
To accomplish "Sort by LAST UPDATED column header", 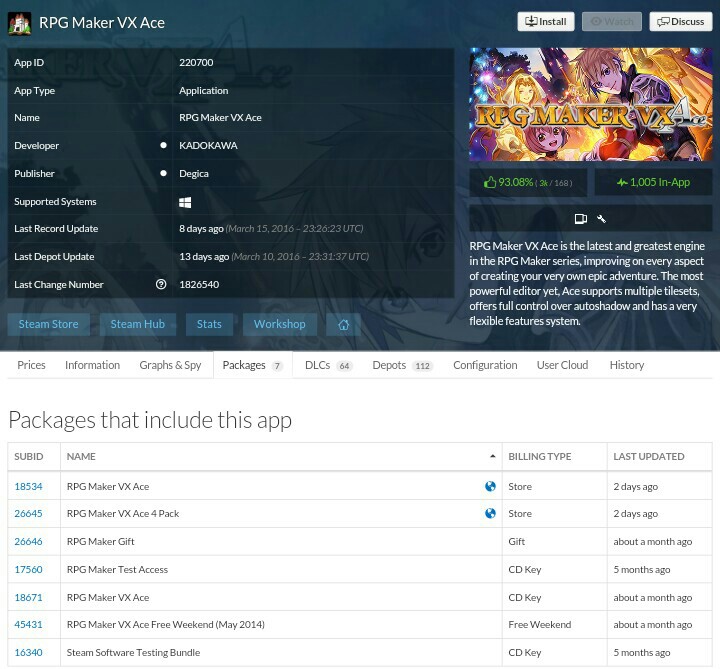I will [x=659, y=456].
